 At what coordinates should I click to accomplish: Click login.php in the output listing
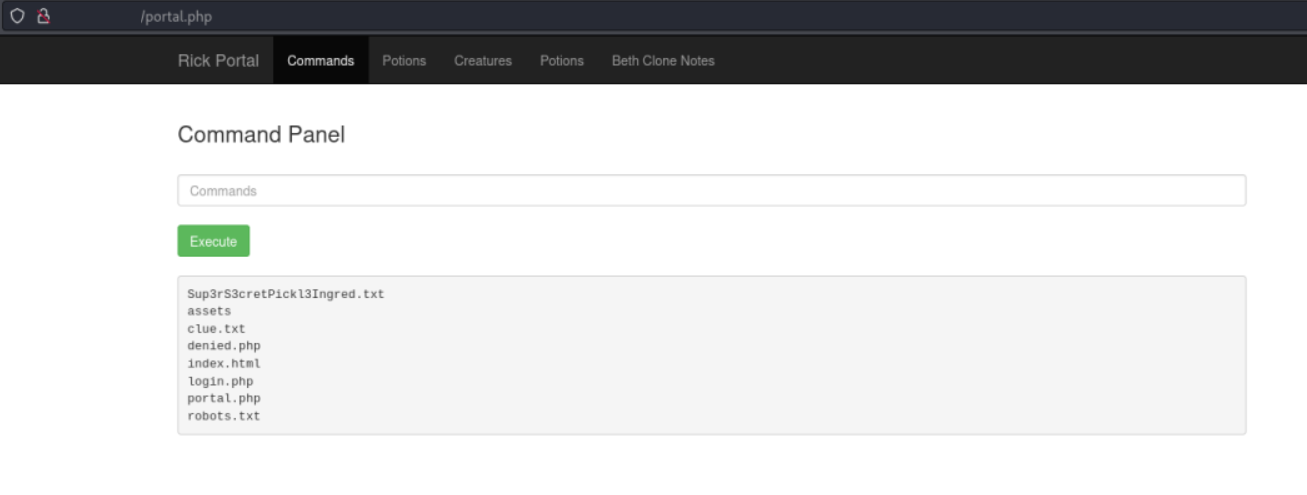point(220,381)
